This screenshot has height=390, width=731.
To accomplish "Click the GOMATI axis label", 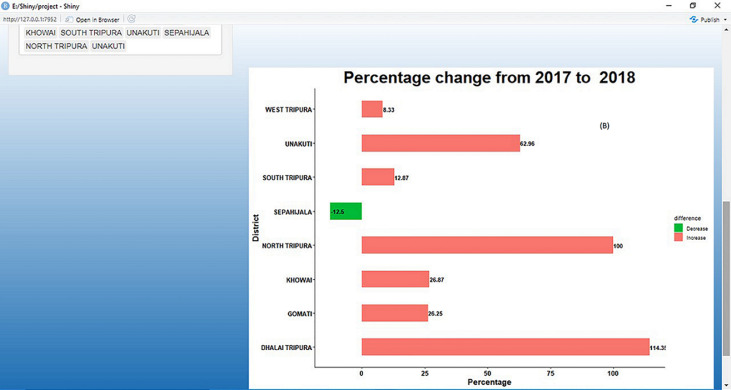I will [x=300, y=313].
